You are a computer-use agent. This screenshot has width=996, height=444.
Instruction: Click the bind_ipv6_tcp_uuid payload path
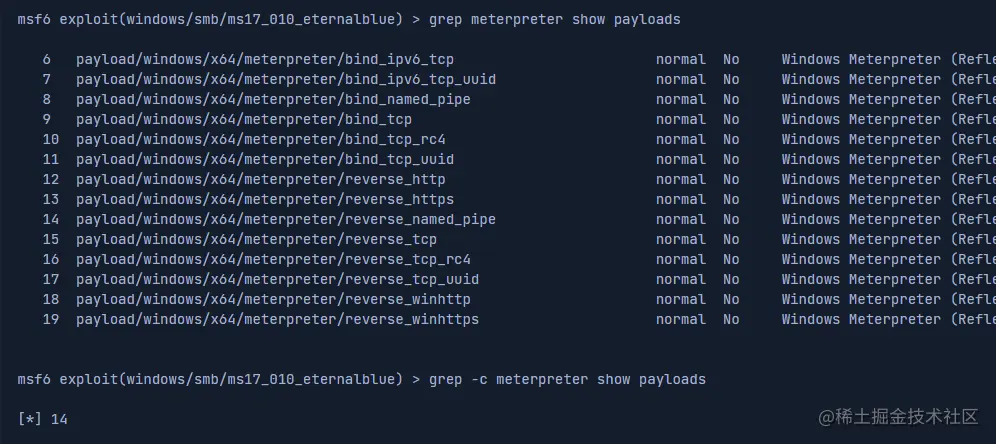(x=285, y=79)
